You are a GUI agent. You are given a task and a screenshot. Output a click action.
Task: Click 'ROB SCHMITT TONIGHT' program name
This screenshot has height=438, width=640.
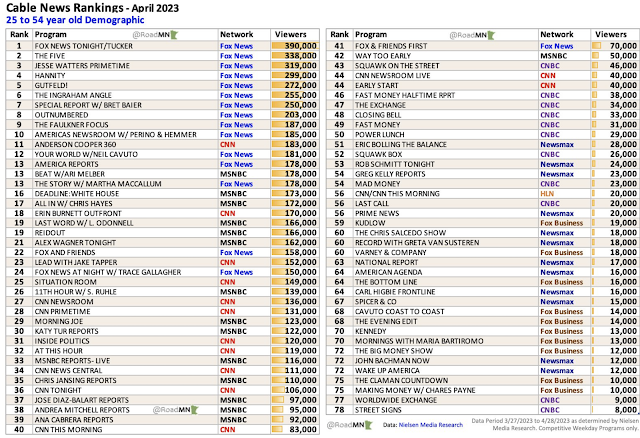tap(395, 164)
